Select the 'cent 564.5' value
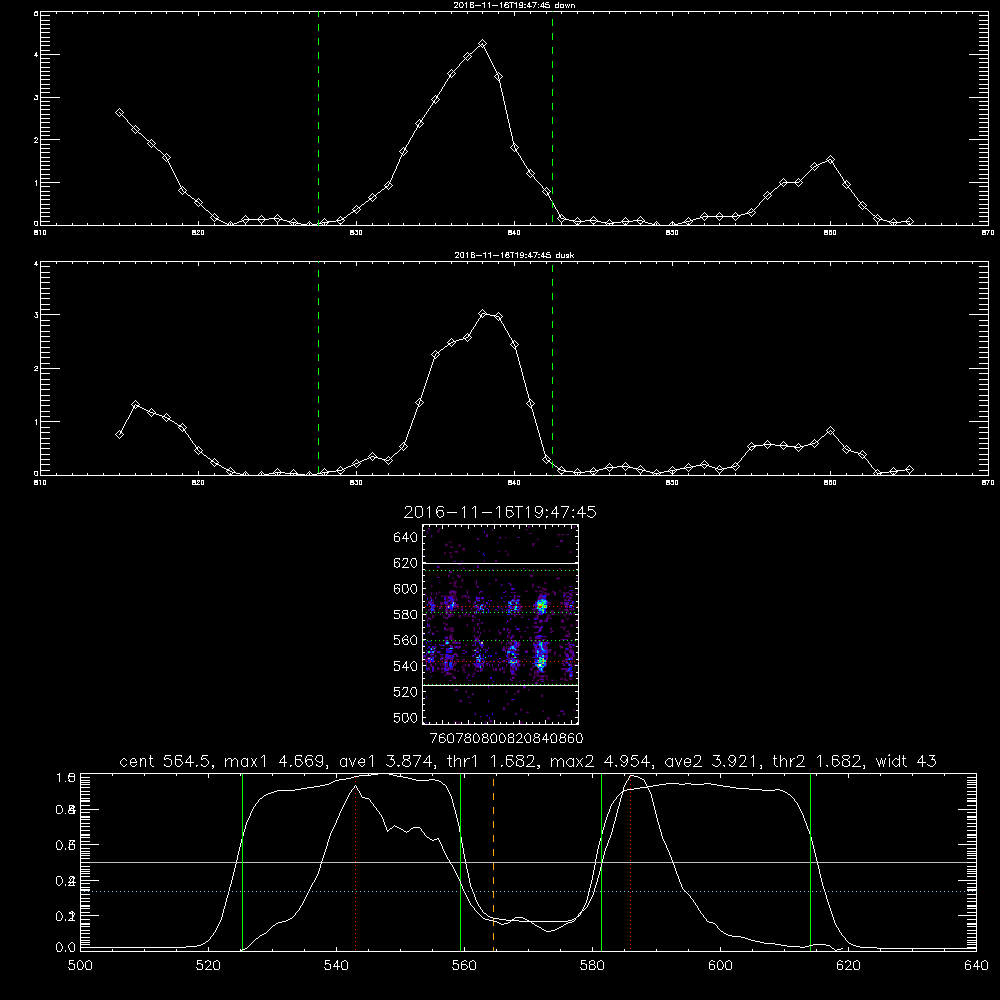This screenshot has height=1000, width=1000. 165,761
